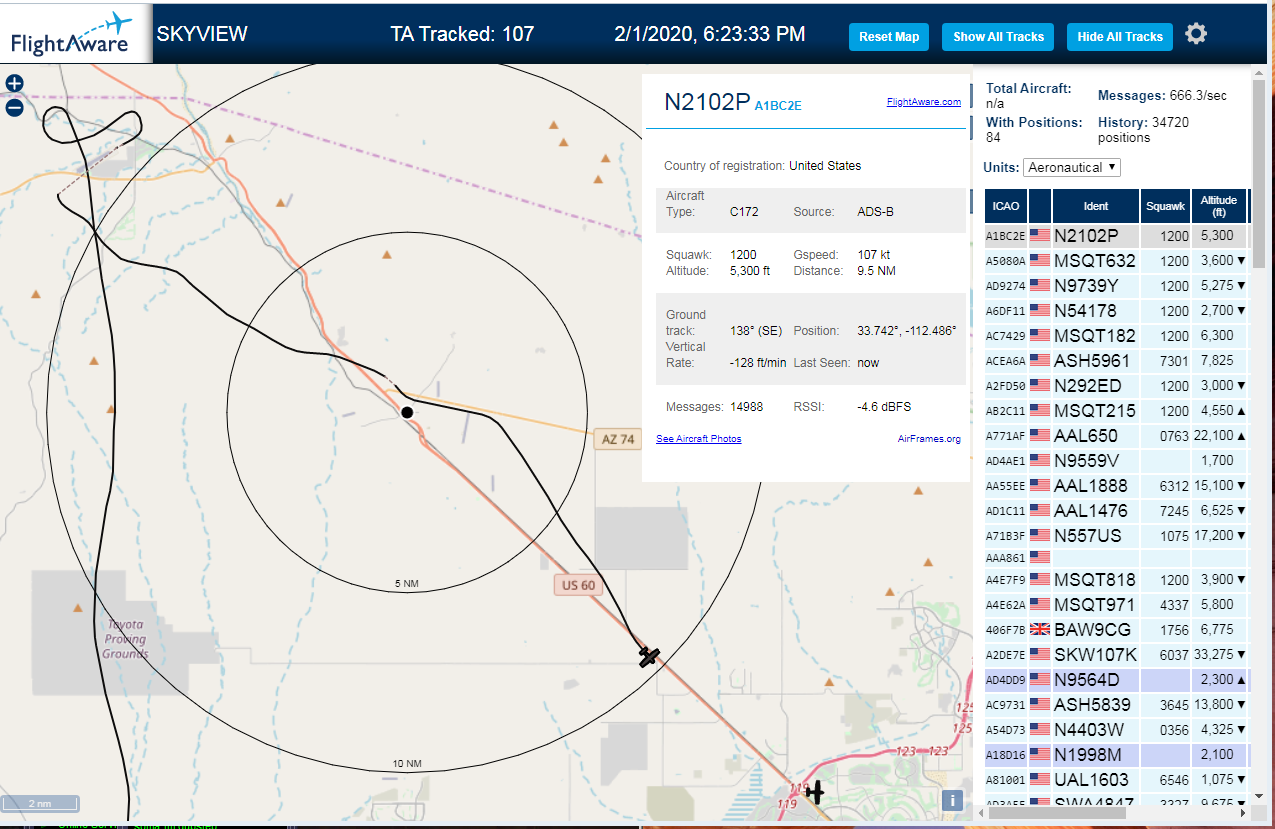Select the N557US aircraft row
This screenshot has width=1275, height=829.
(1116, 536)
